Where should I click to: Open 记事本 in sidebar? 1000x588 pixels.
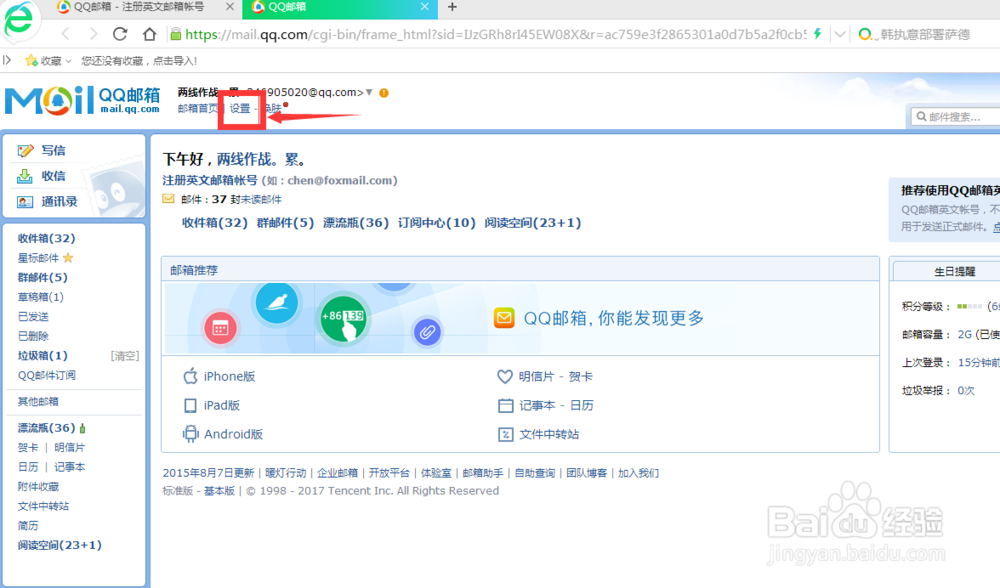(70, 467)
